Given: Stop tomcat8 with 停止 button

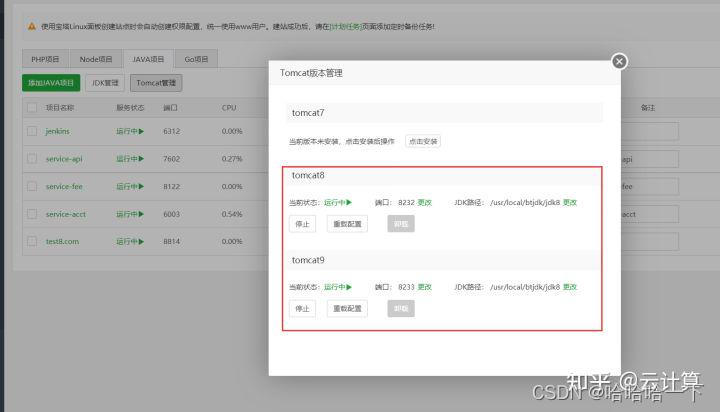Looking at the screenshot, I should coord(302,224).
